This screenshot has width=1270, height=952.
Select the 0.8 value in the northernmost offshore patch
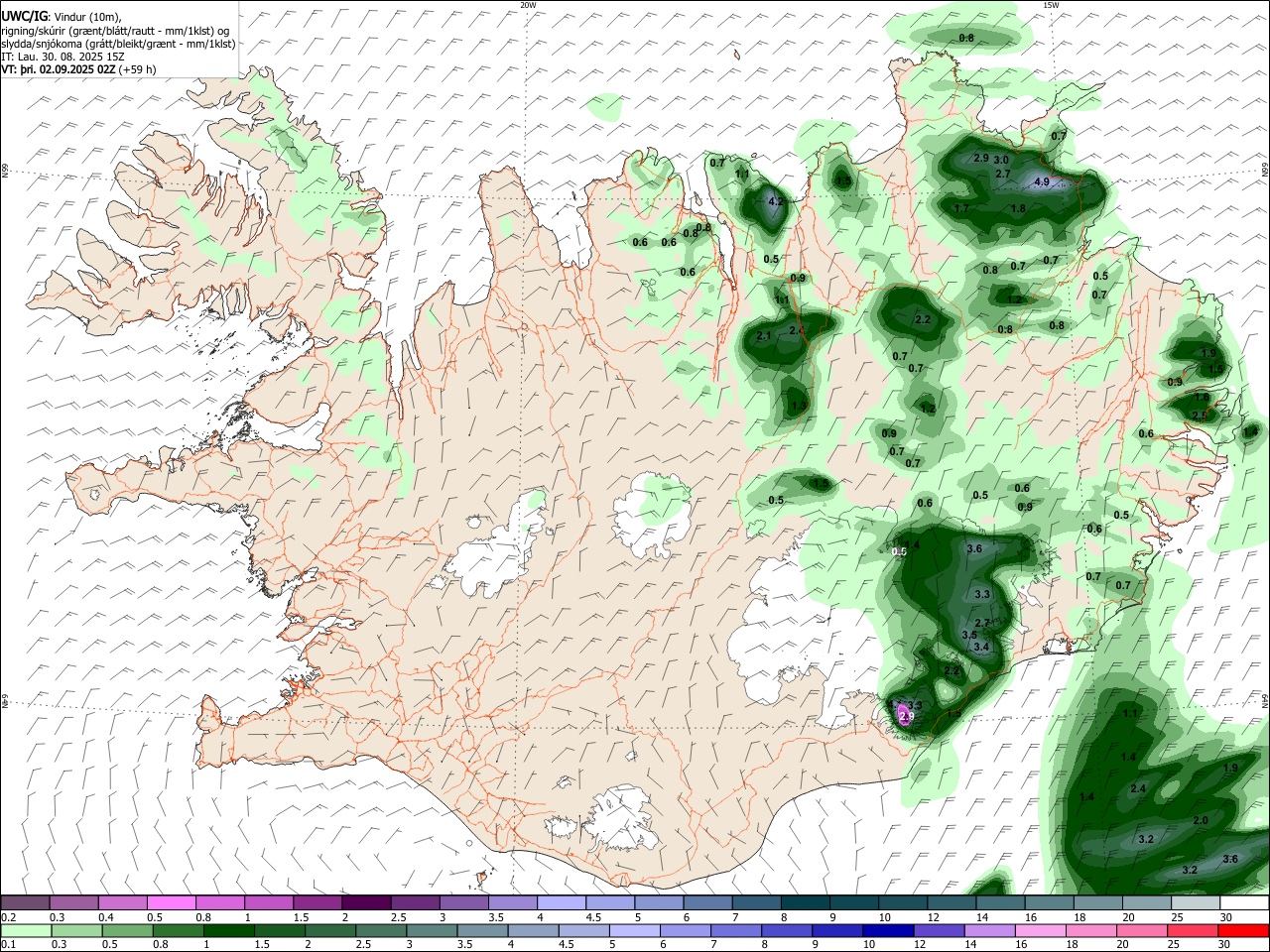coord(966,38)
